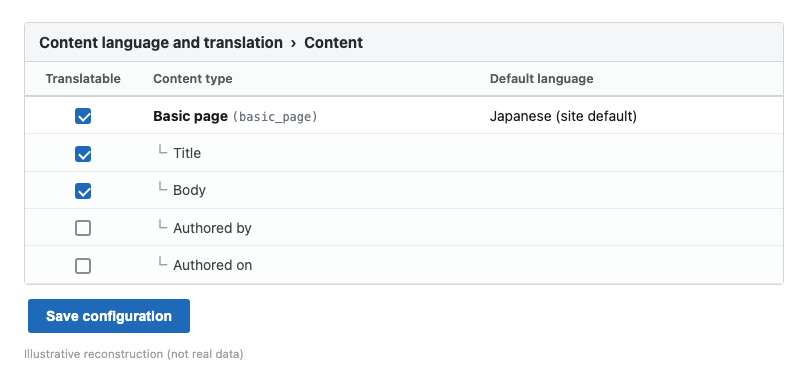Click the Authored by field label
The height and width of the screenshot is (382, 808).
click(212, 228)
